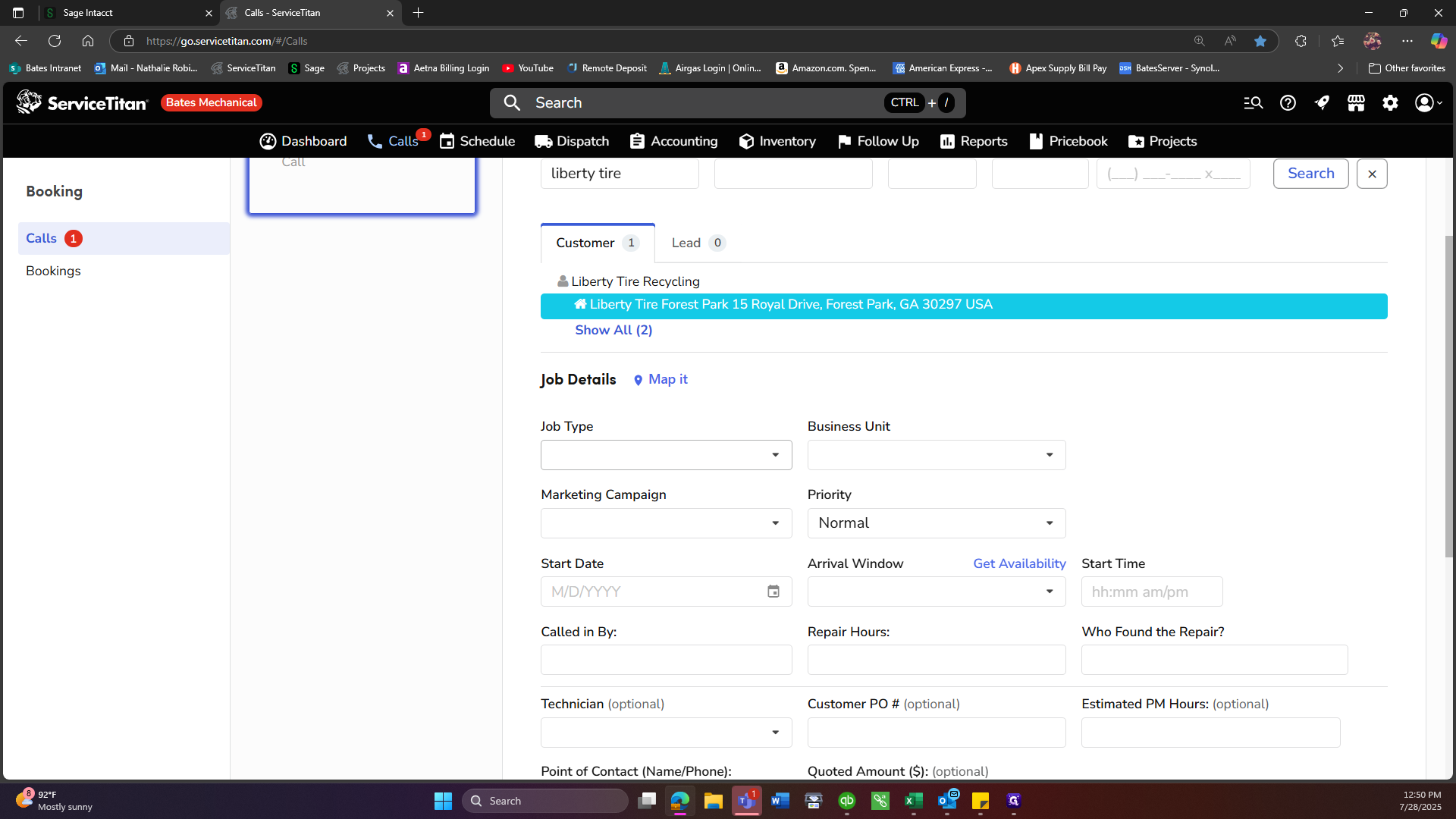Switch to the Lead tab
Image resolution: width=1456 pixels, height=819 pixels.
point(698,243)
